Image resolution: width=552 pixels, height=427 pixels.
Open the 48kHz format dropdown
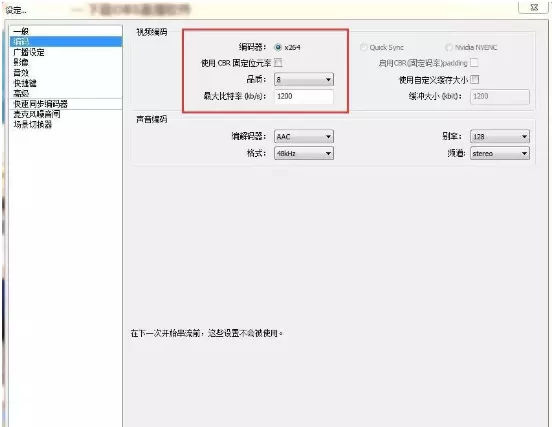pyautogui.click(x=304, y=153)
